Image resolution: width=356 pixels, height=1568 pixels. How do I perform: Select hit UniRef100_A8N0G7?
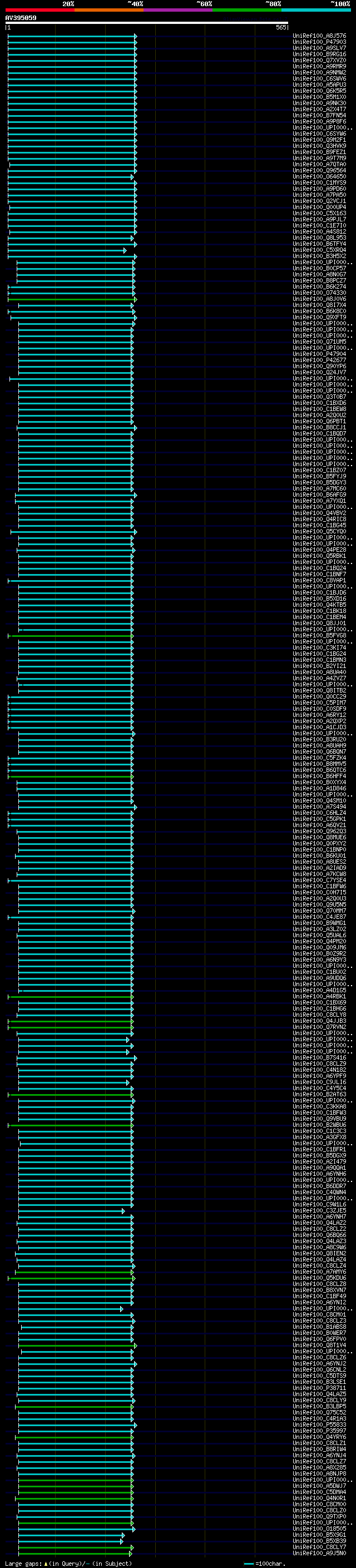coord(319,275)
